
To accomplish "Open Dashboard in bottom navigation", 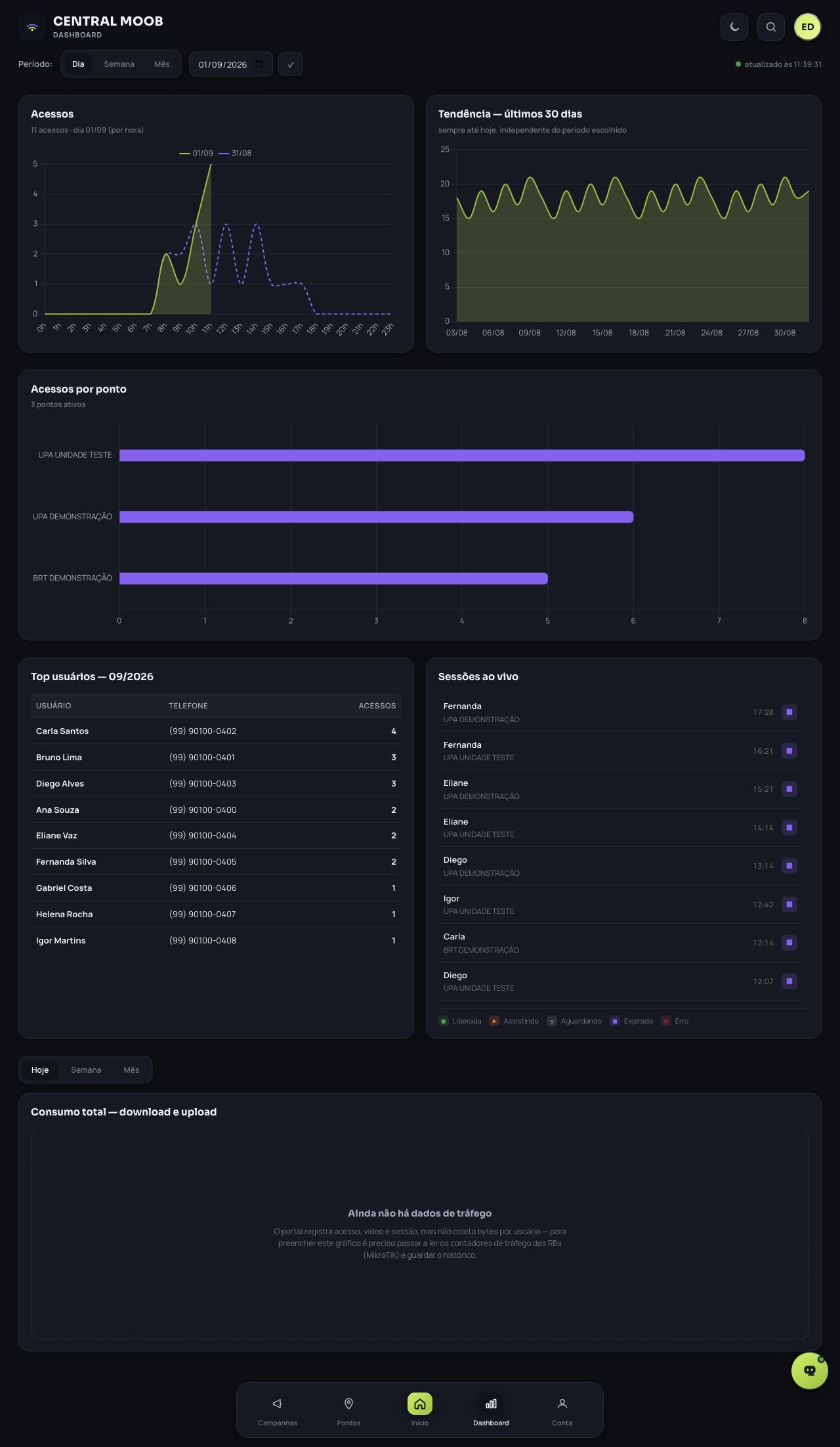I will pos(491,1410).
